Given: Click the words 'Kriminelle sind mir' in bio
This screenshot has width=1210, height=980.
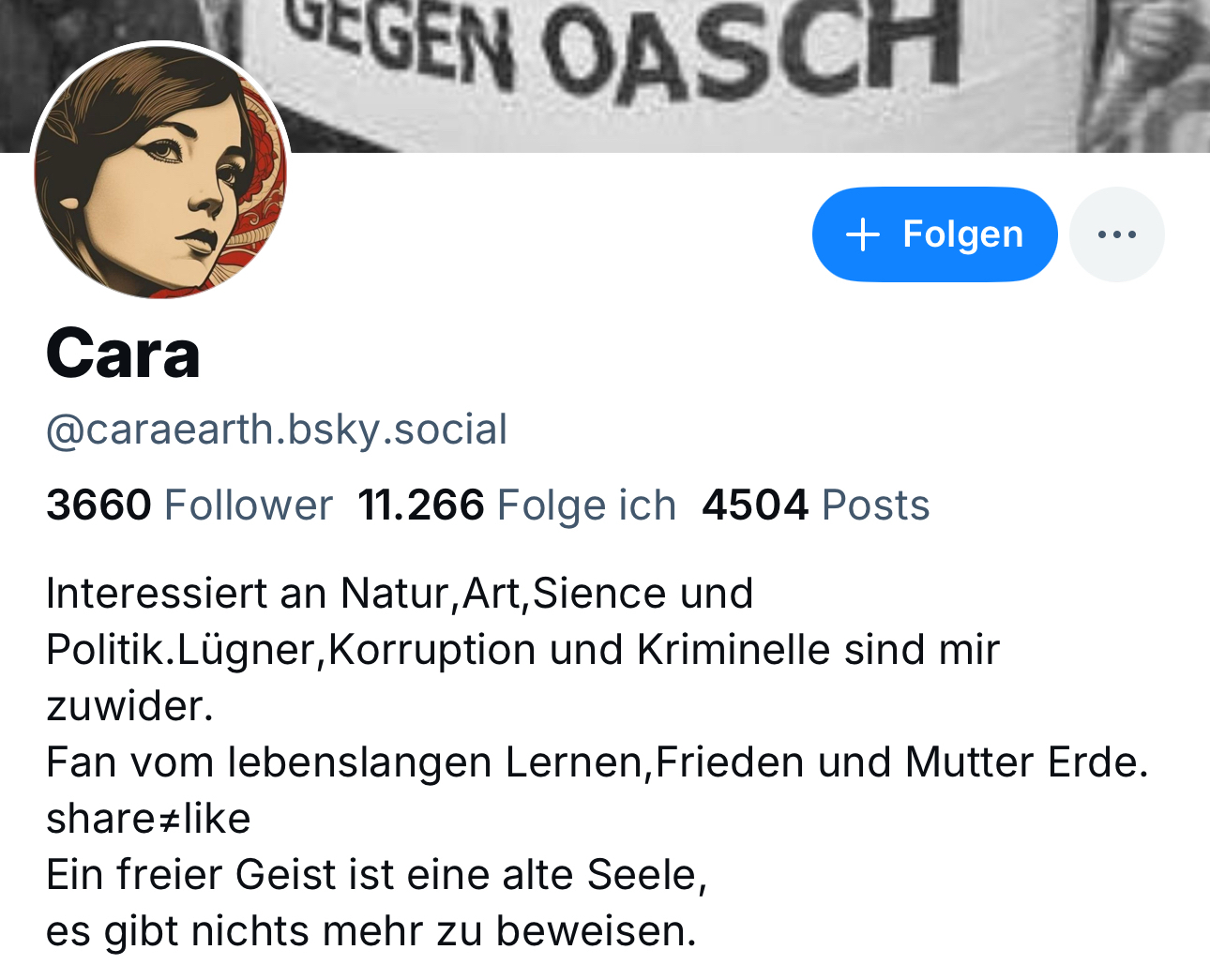Looking at the screenshot, I should (x=818, y=650).
